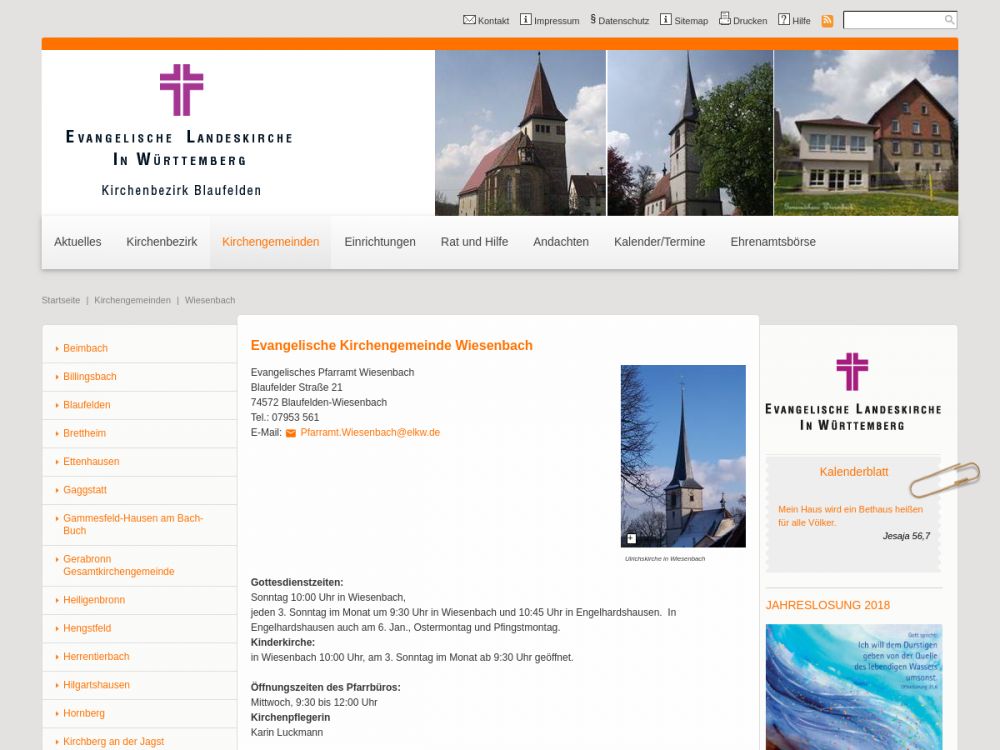This screenshot has height=750, width=1000.
Task: Click the Kontakt envelope icon
Action: 469,20
